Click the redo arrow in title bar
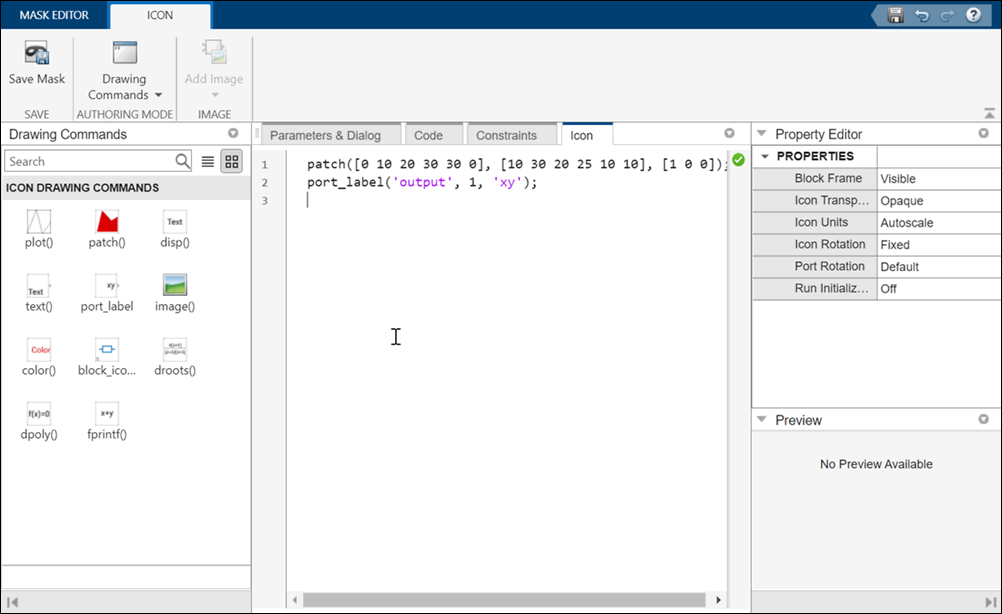The height and width of the screenshot is (614, 1002). pos(947,15)
